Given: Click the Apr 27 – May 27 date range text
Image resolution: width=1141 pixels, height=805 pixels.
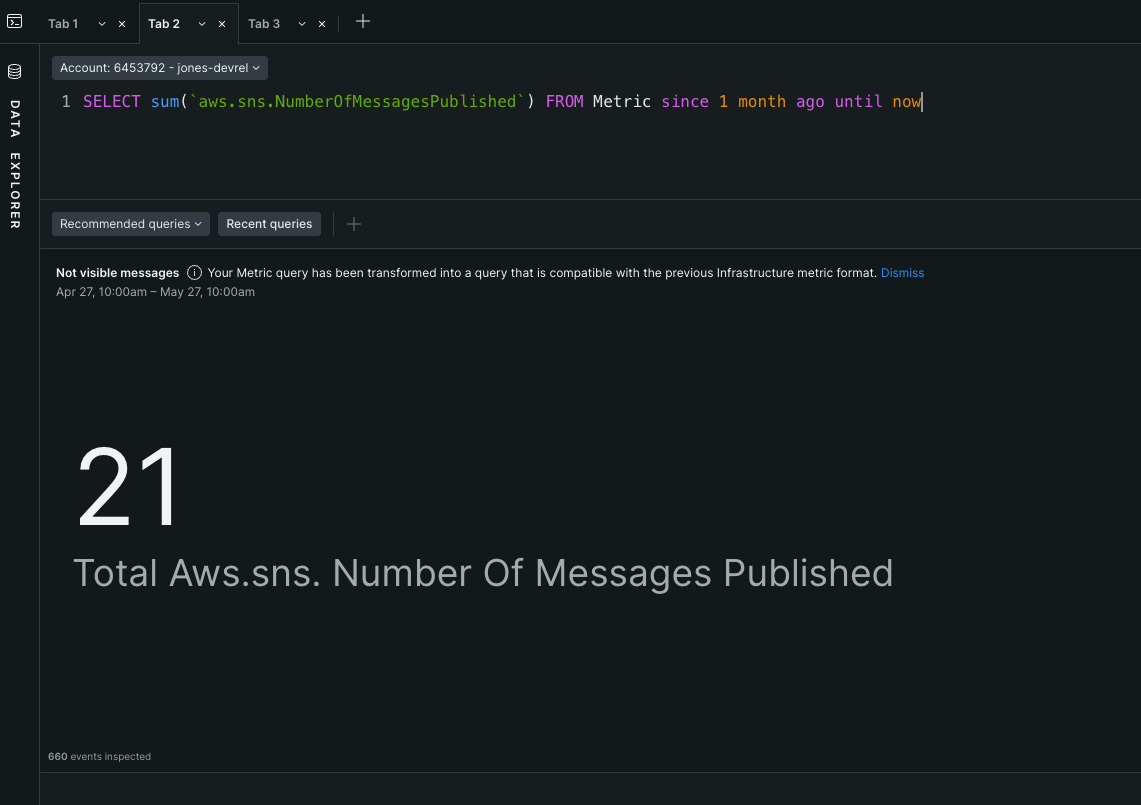Looking at the screenshot, I should point(155,291).
